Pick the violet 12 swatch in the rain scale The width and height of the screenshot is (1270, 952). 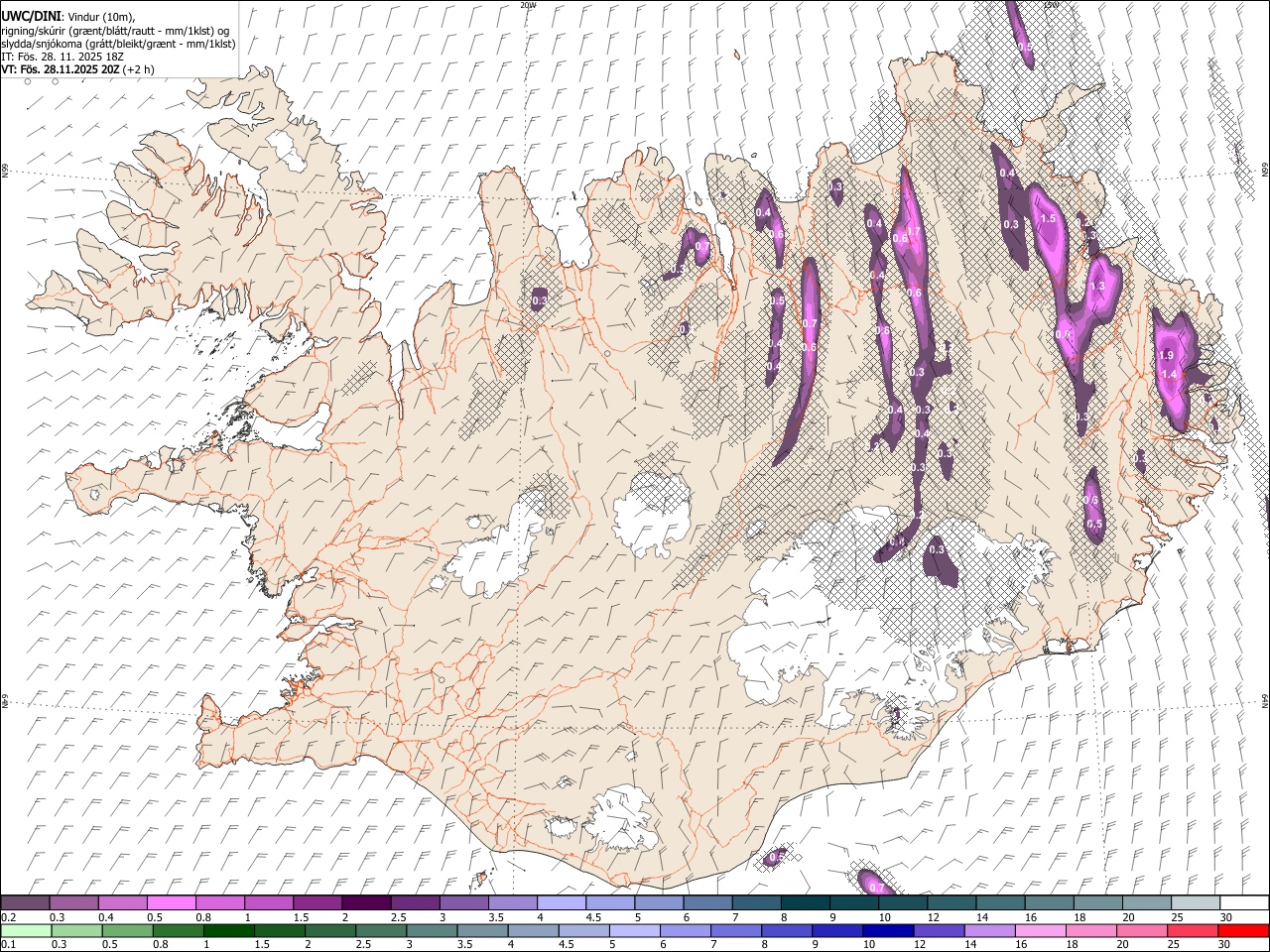tap(939, 930)
